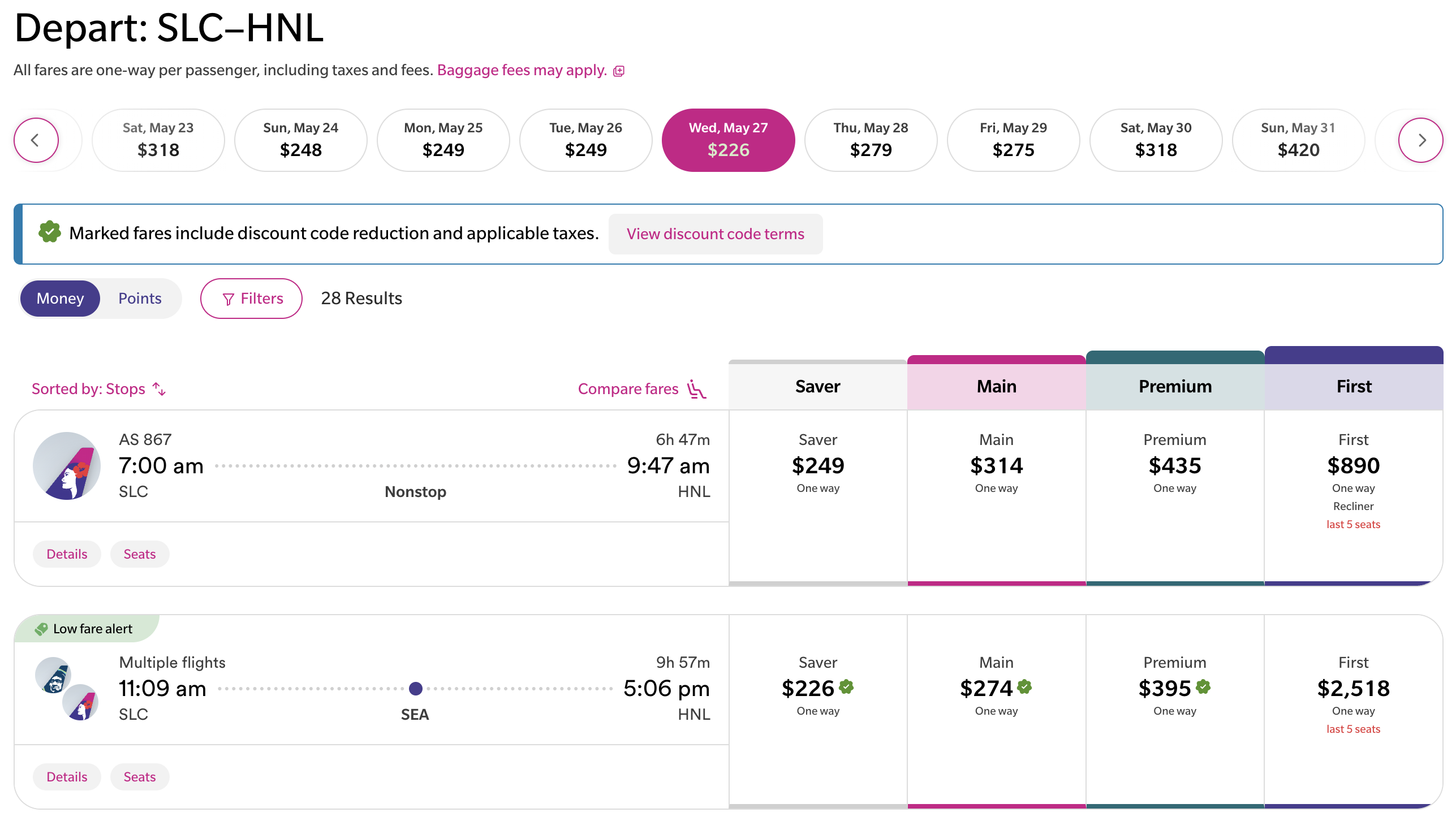The image size is (1456, 821).
Task: Select the Thu, May 28 date tab
Action: click(x=871, y=140)
